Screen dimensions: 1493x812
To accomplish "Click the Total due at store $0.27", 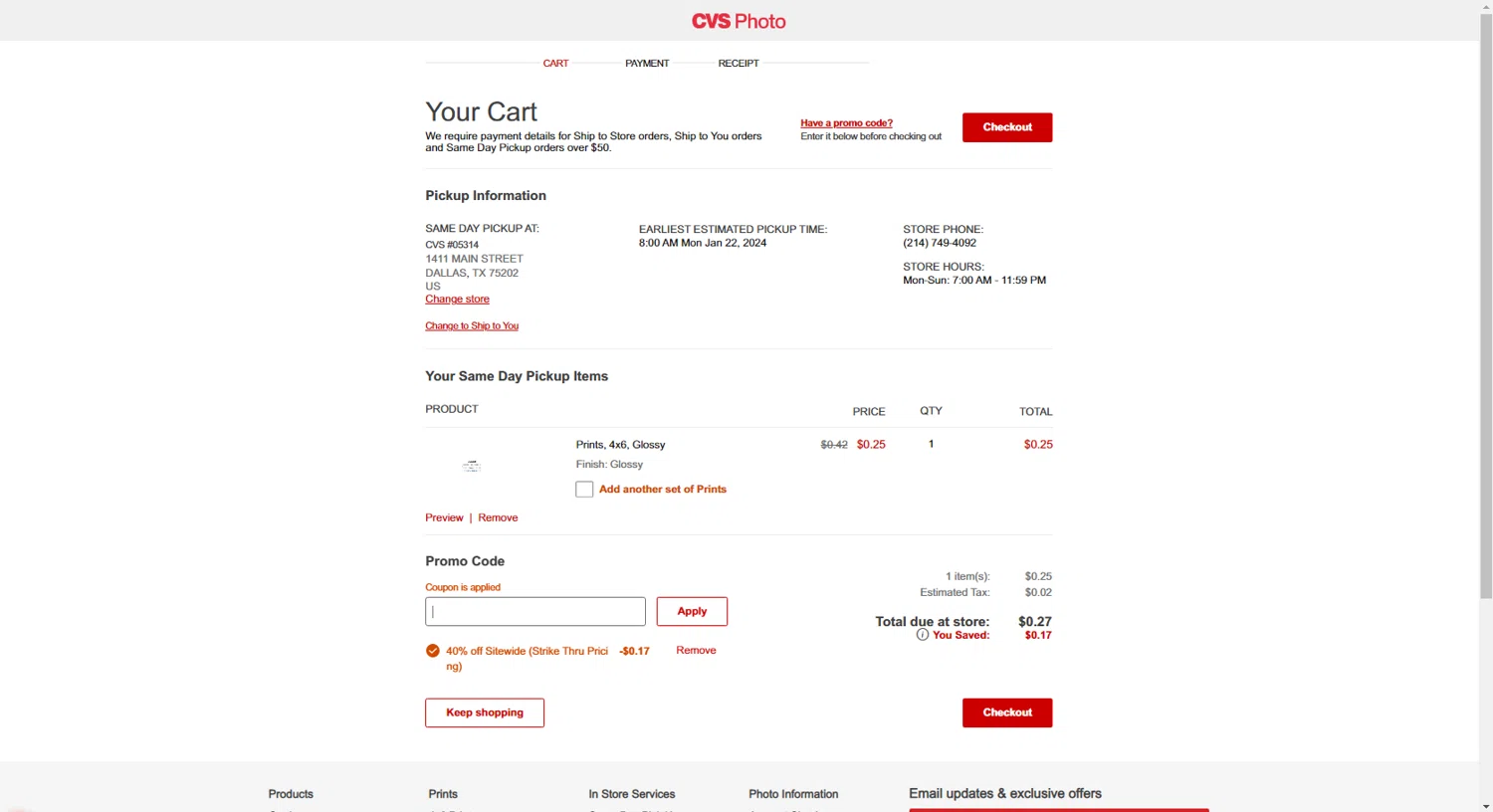I will [1035, 621].
